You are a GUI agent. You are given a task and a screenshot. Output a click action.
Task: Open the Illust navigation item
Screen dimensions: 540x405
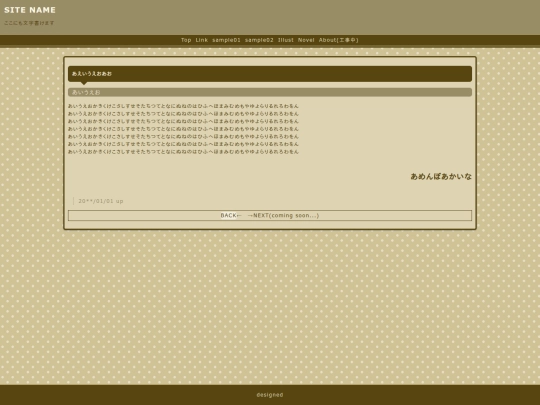[x=286, y=40]
